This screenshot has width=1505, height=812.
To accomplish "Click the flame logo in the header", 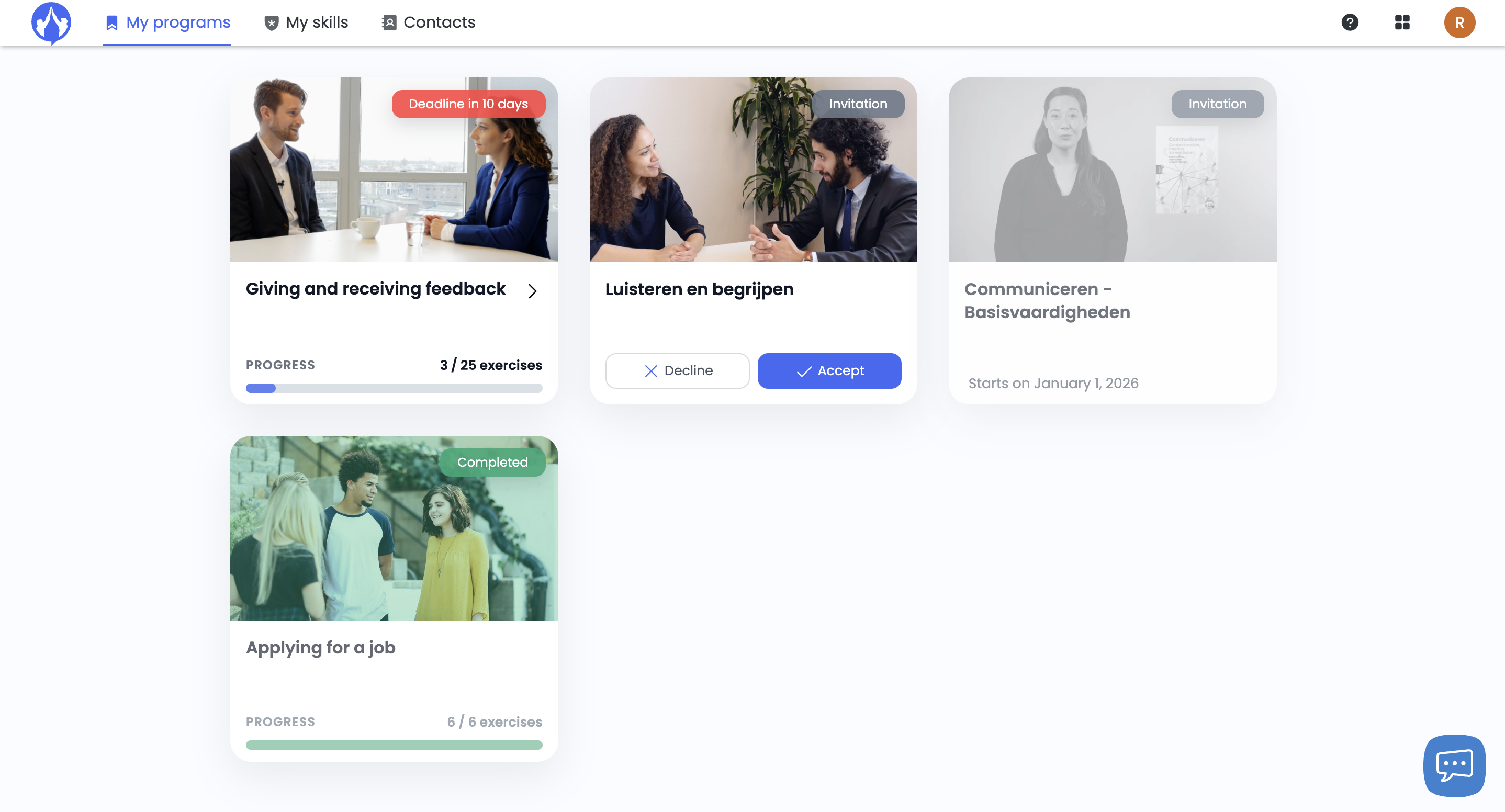I will pos(51,23).
